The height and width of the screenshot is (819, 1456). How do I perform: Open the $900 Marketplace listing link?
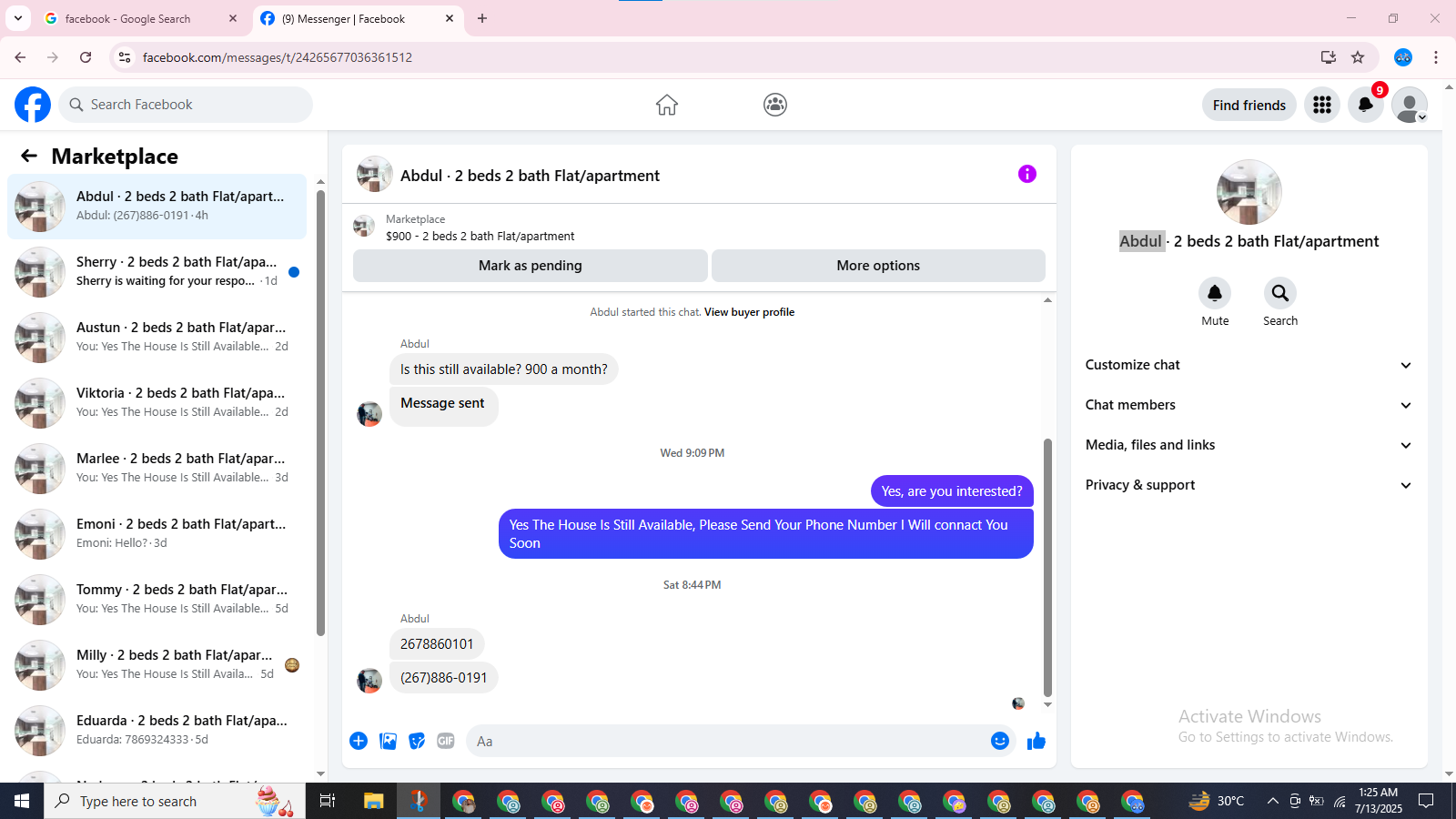480,236
